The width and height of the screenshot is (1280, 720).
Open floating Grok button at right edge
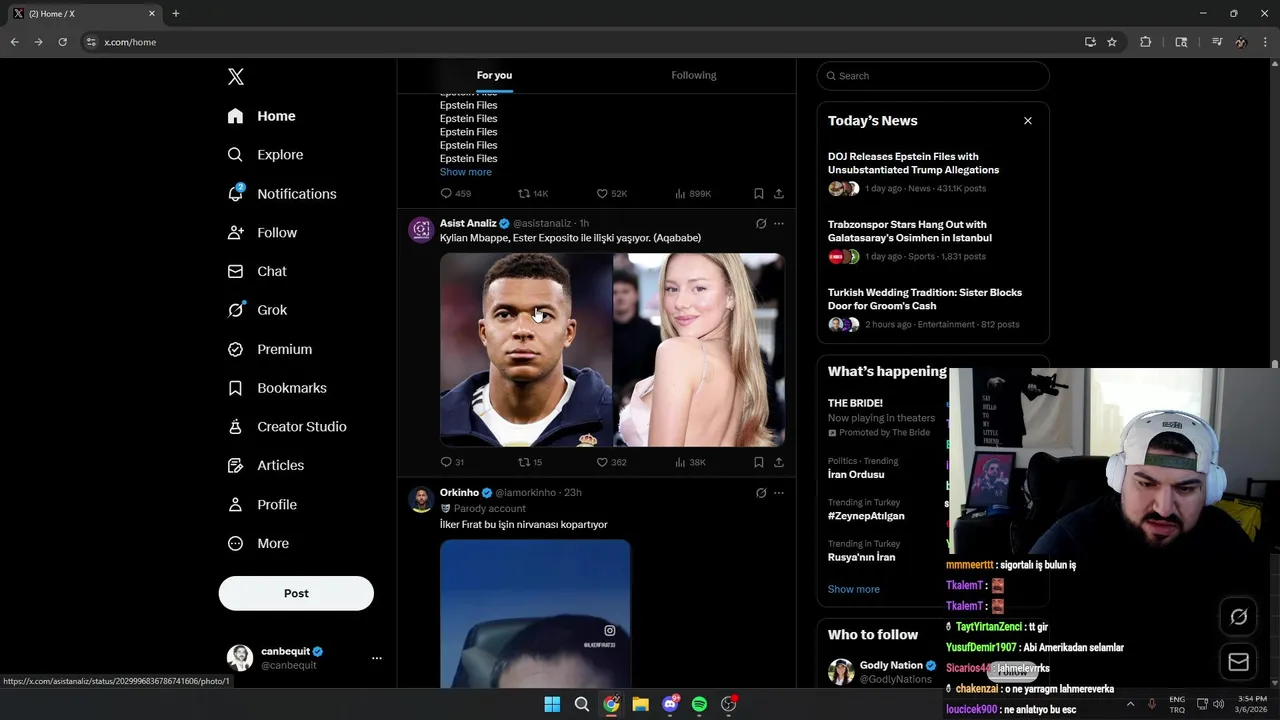coord(1238,617)
